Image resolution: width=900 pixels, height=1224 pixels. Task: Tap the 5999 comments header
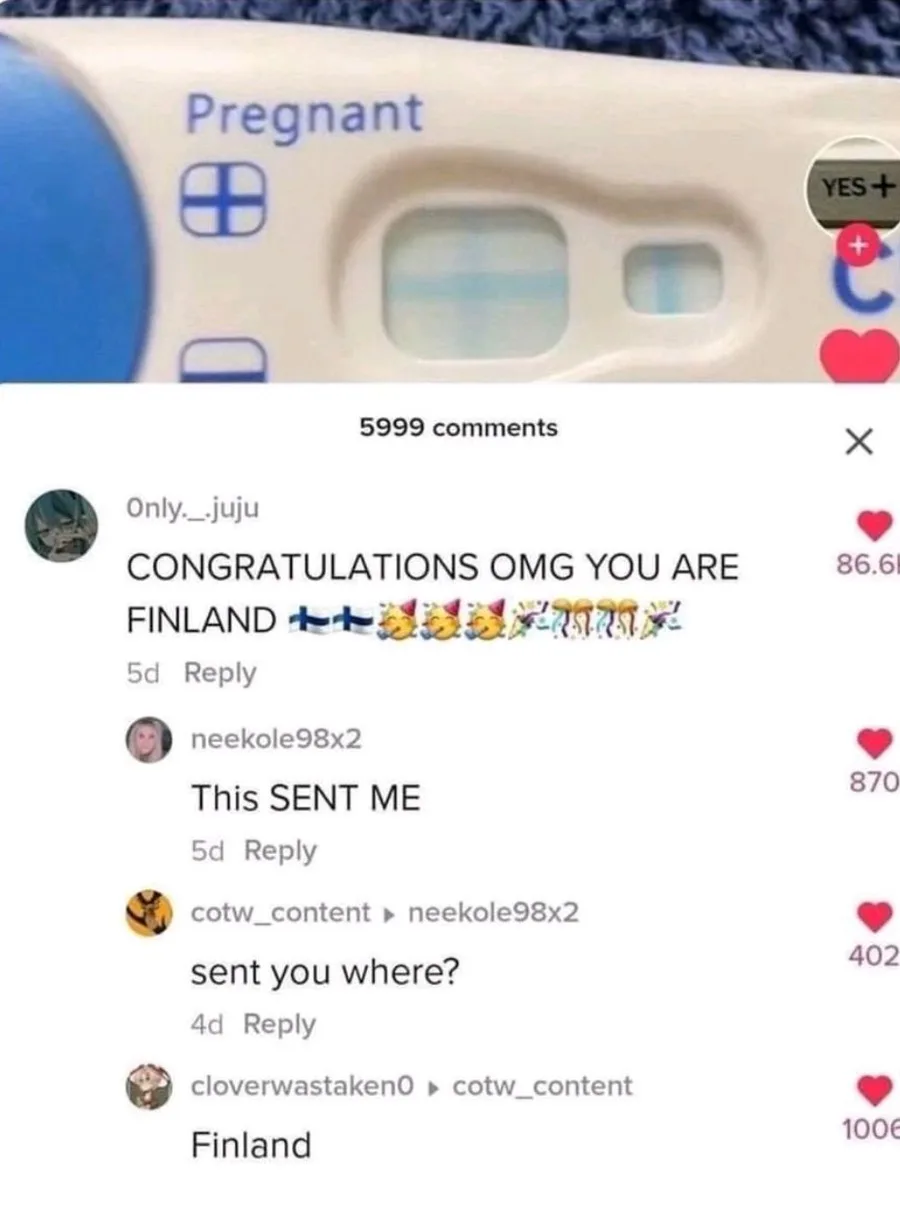[x=458, y=428]
